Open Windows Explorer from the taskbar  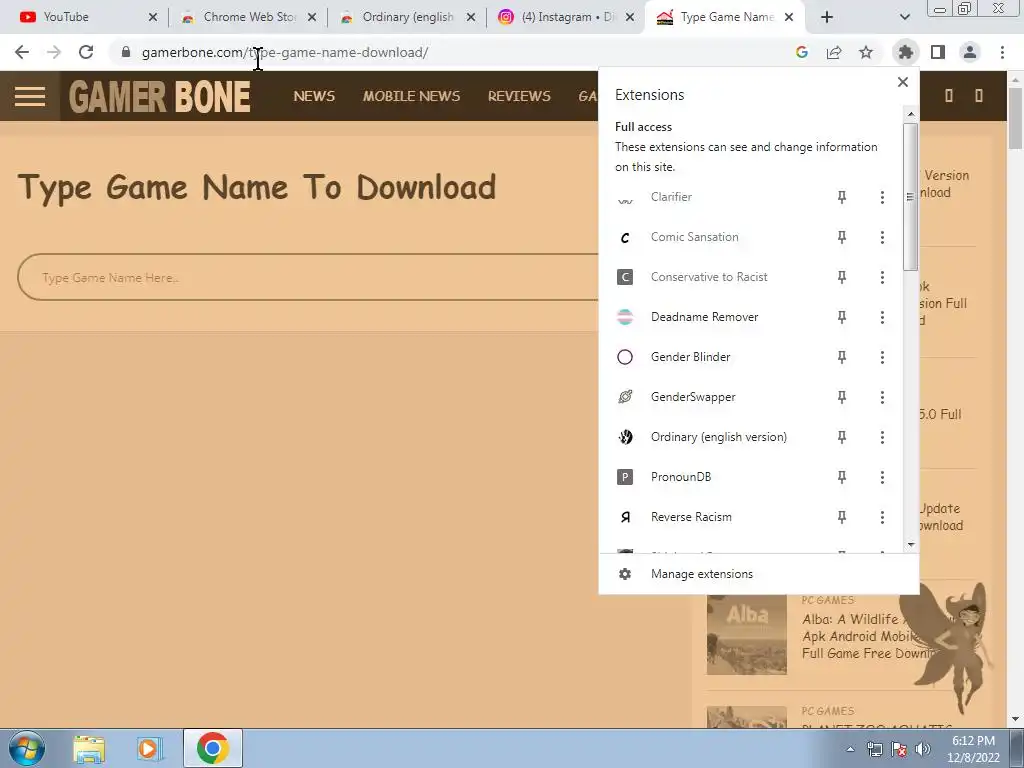pyautogui.click(x=88, y=748)
